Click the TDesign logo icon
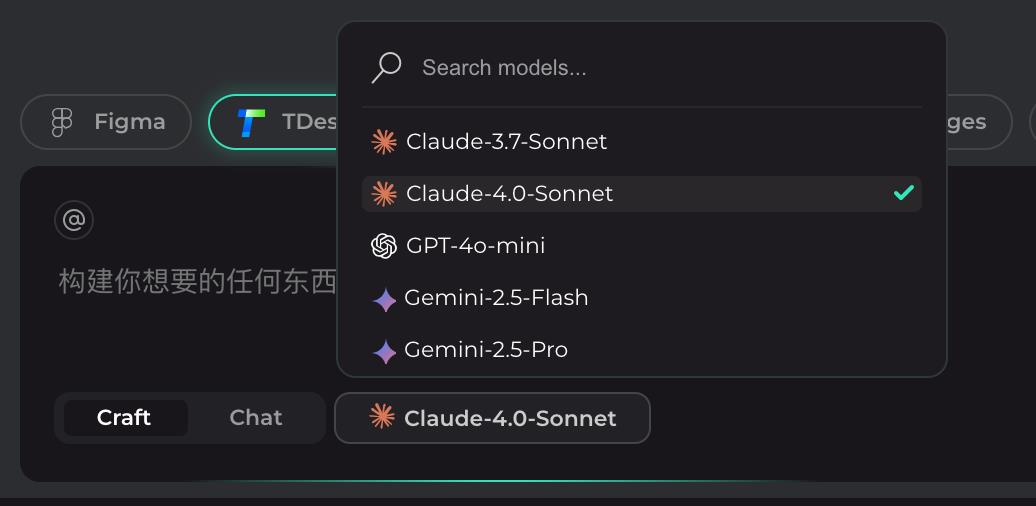1036x506 pixels. (252, 122)
